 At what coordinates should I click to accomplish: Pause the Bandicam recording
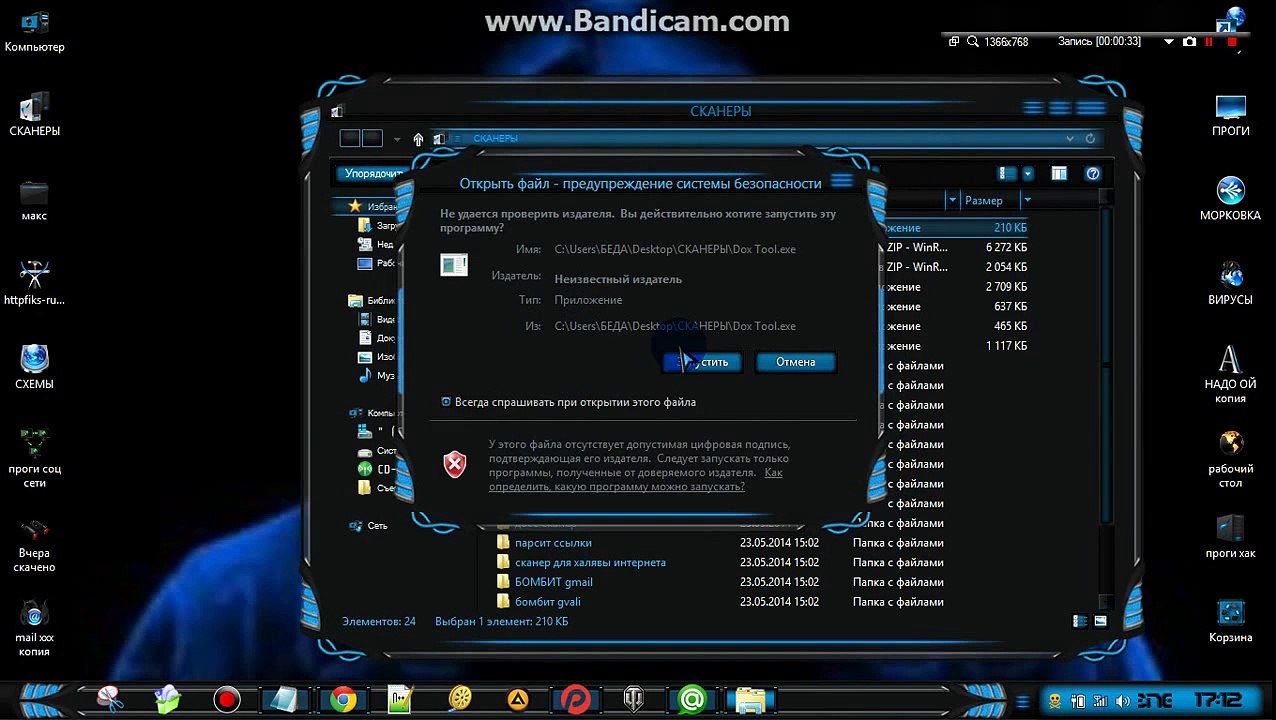pyautogui.click(x=1209, y=42)
